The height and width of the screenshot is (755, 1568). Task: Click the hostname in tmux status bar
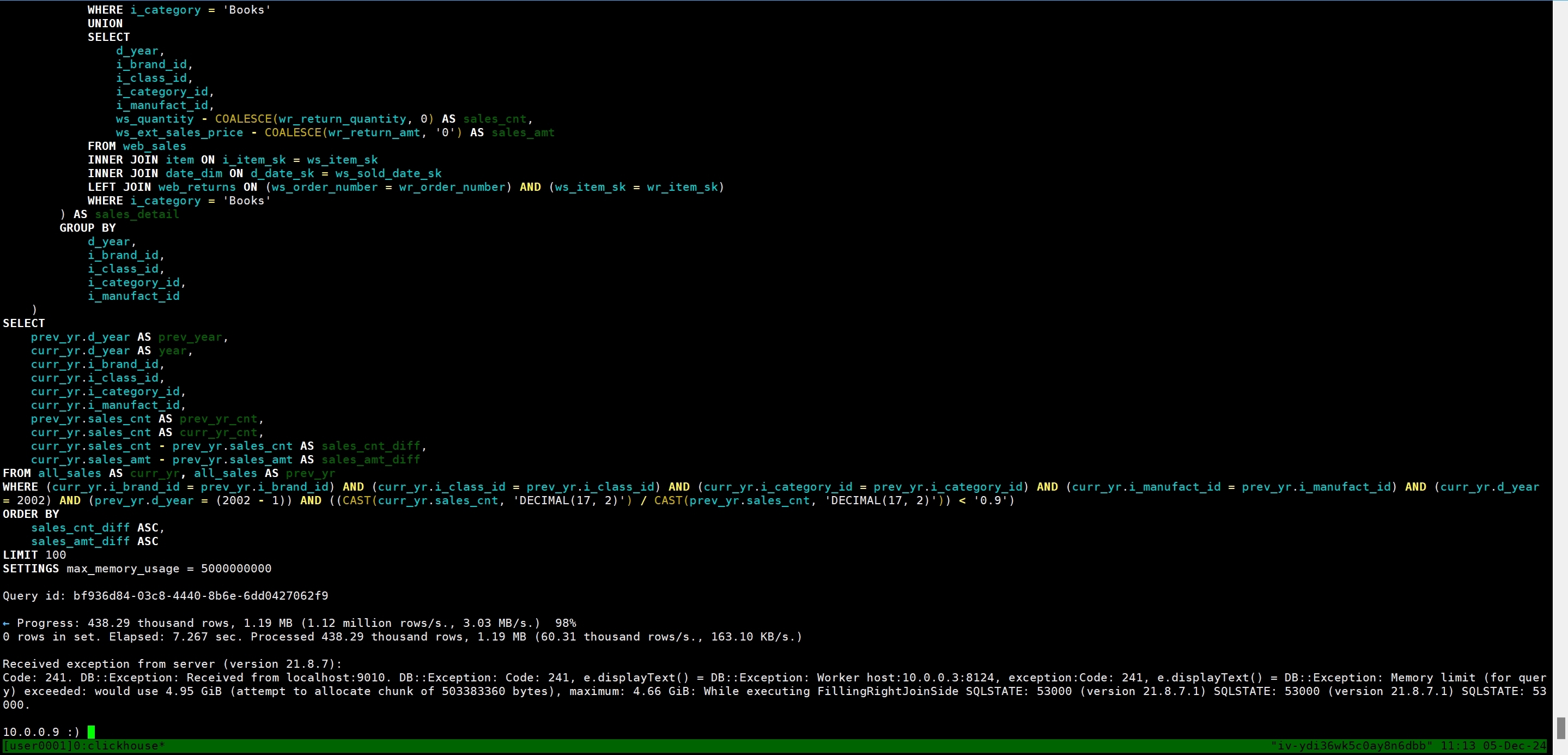[1351, 746]
